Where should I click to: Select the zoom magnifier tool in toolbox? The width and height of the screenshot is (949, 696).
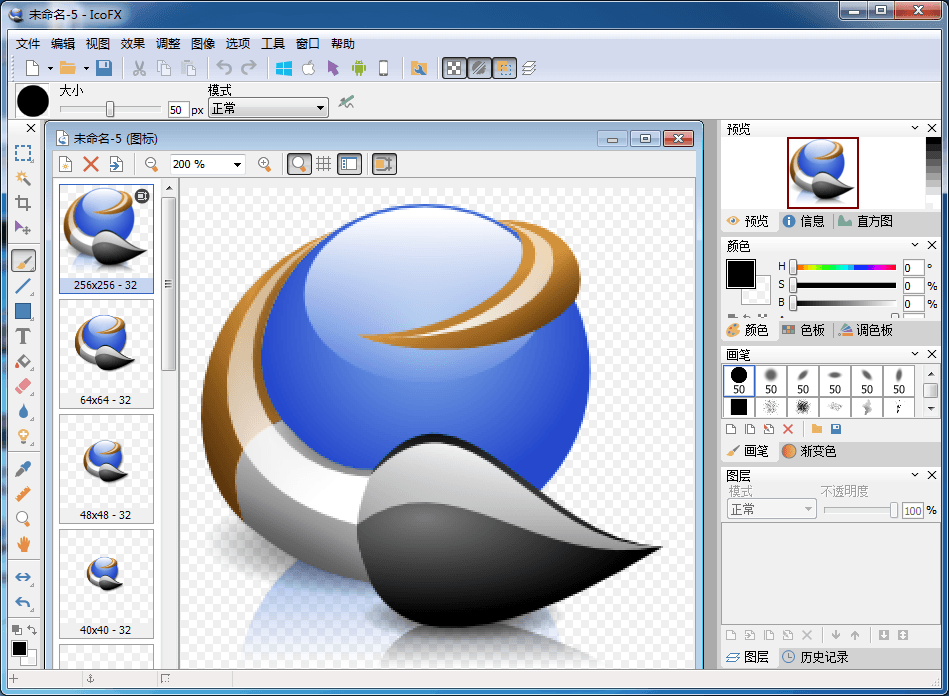point(23,519)
